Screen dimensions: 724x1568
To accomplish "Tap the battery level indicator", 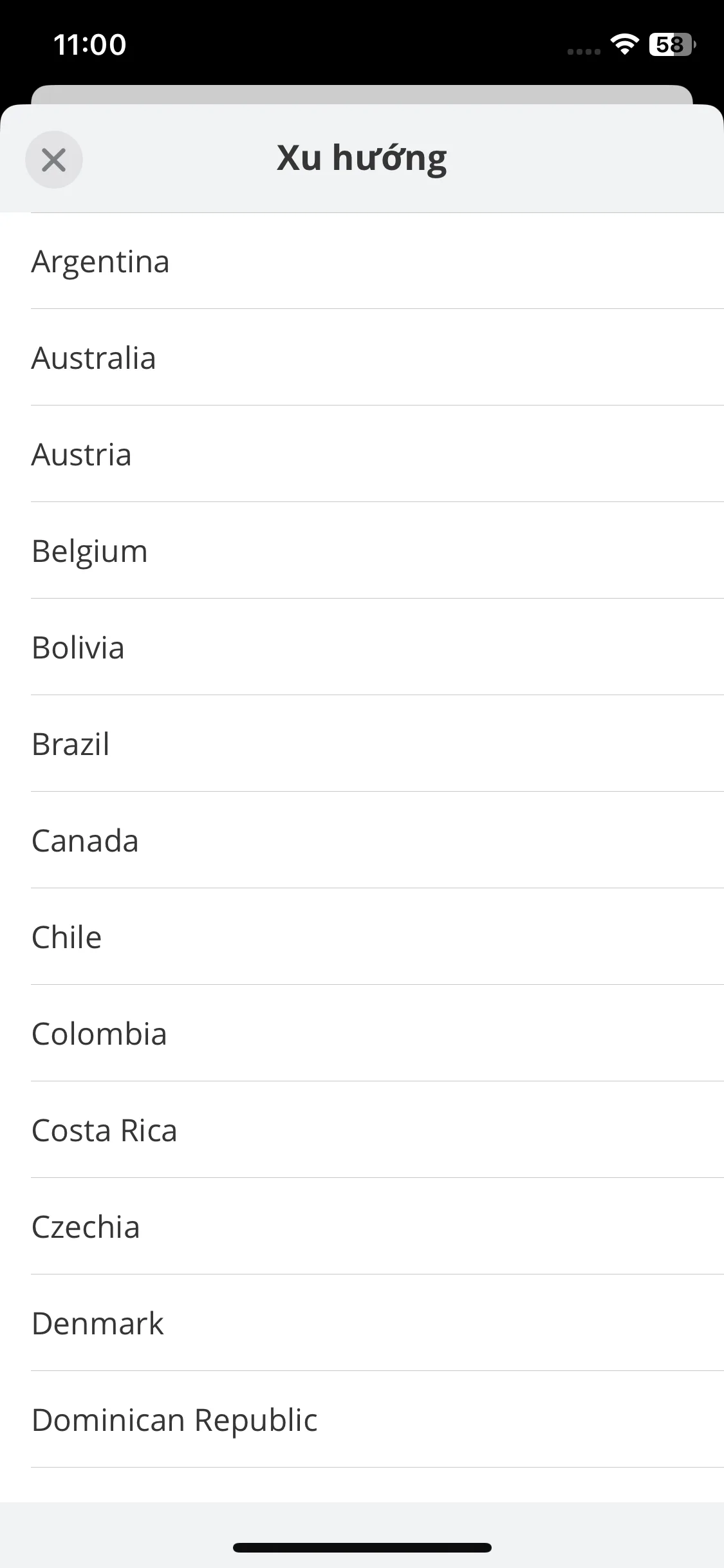I will tap(672, 44).
